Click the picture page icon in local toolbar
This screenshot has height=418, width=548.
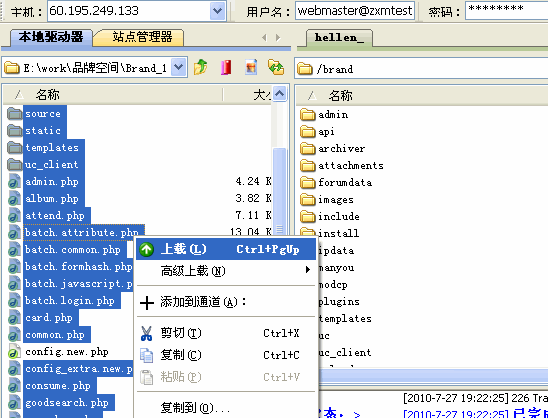[251, 67]
